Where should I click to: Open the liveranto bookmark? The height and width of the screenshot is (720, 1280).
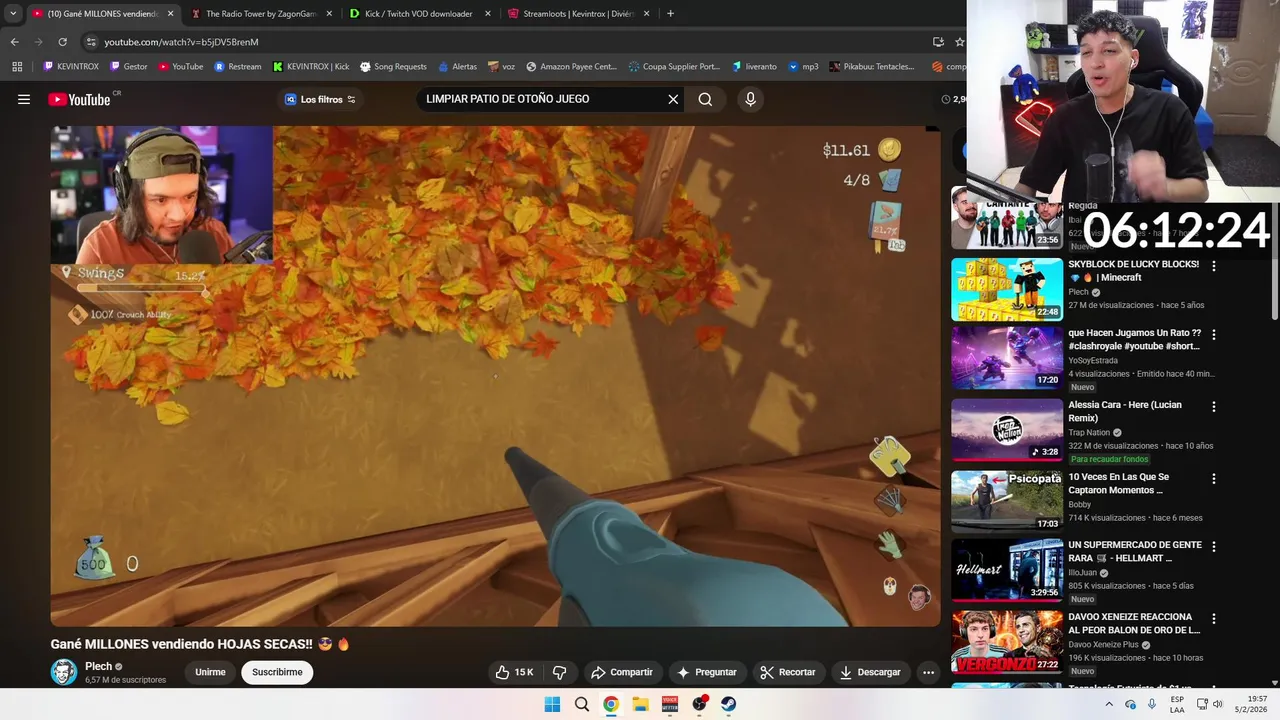point(754,67)
